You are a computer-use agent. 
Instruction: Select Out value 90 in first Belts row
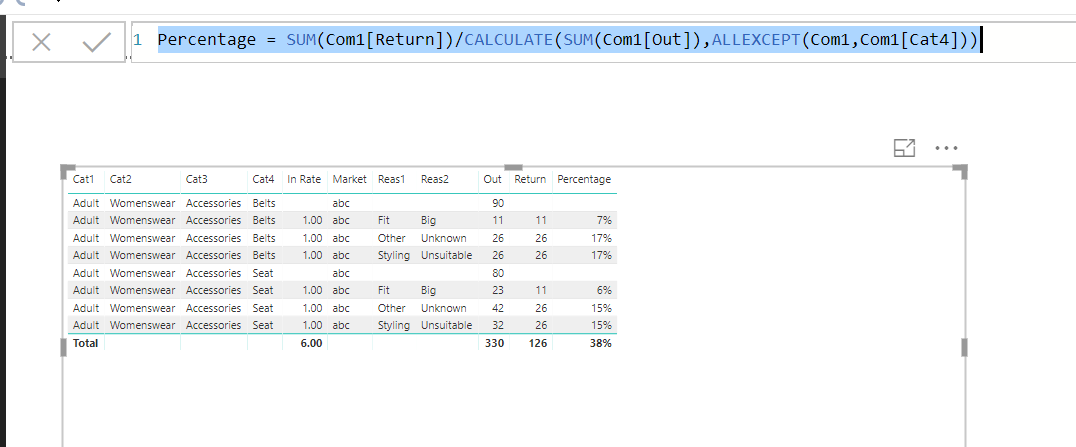(498, 203)
